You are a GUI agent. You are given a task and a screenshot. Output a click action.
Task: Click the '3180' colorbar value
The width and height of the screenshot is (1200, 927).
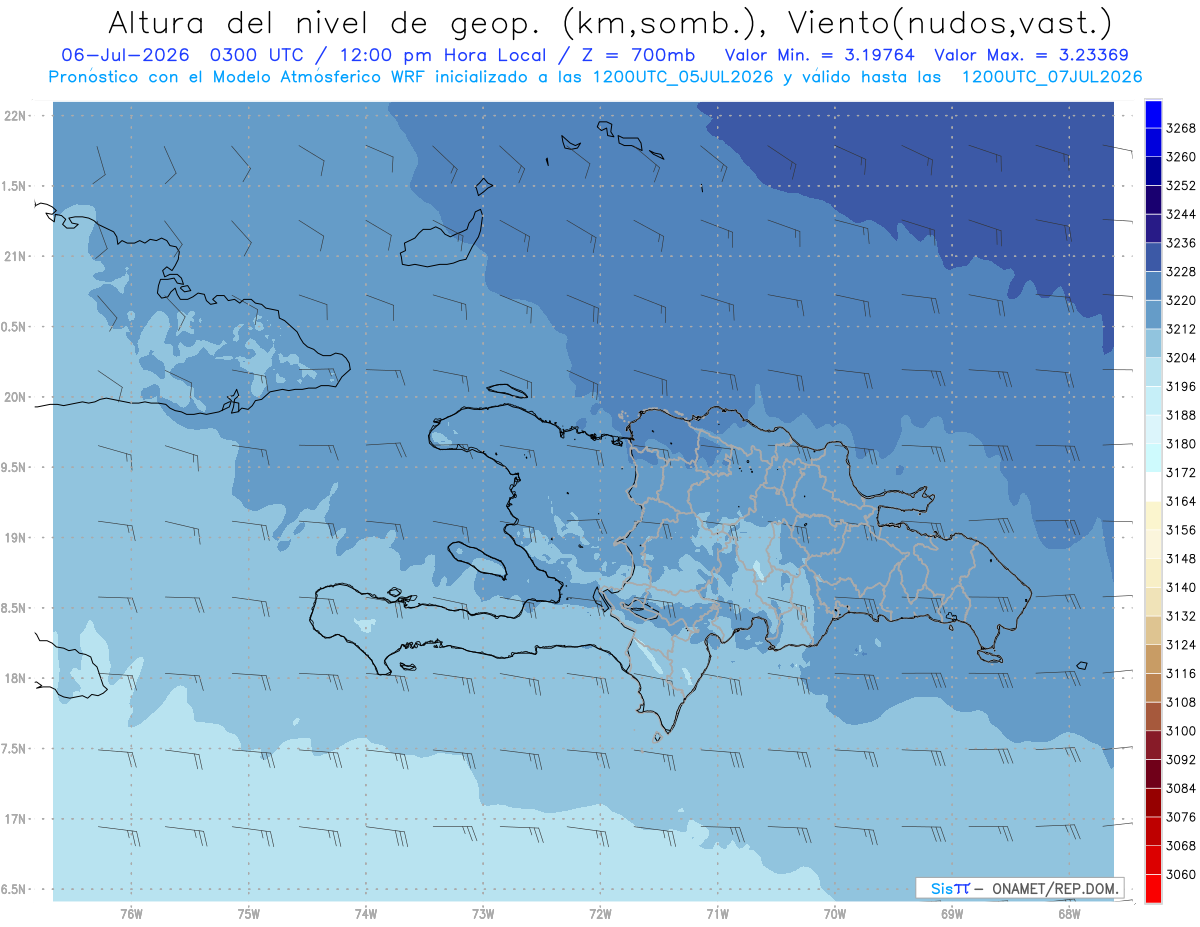pos(1181,444)
